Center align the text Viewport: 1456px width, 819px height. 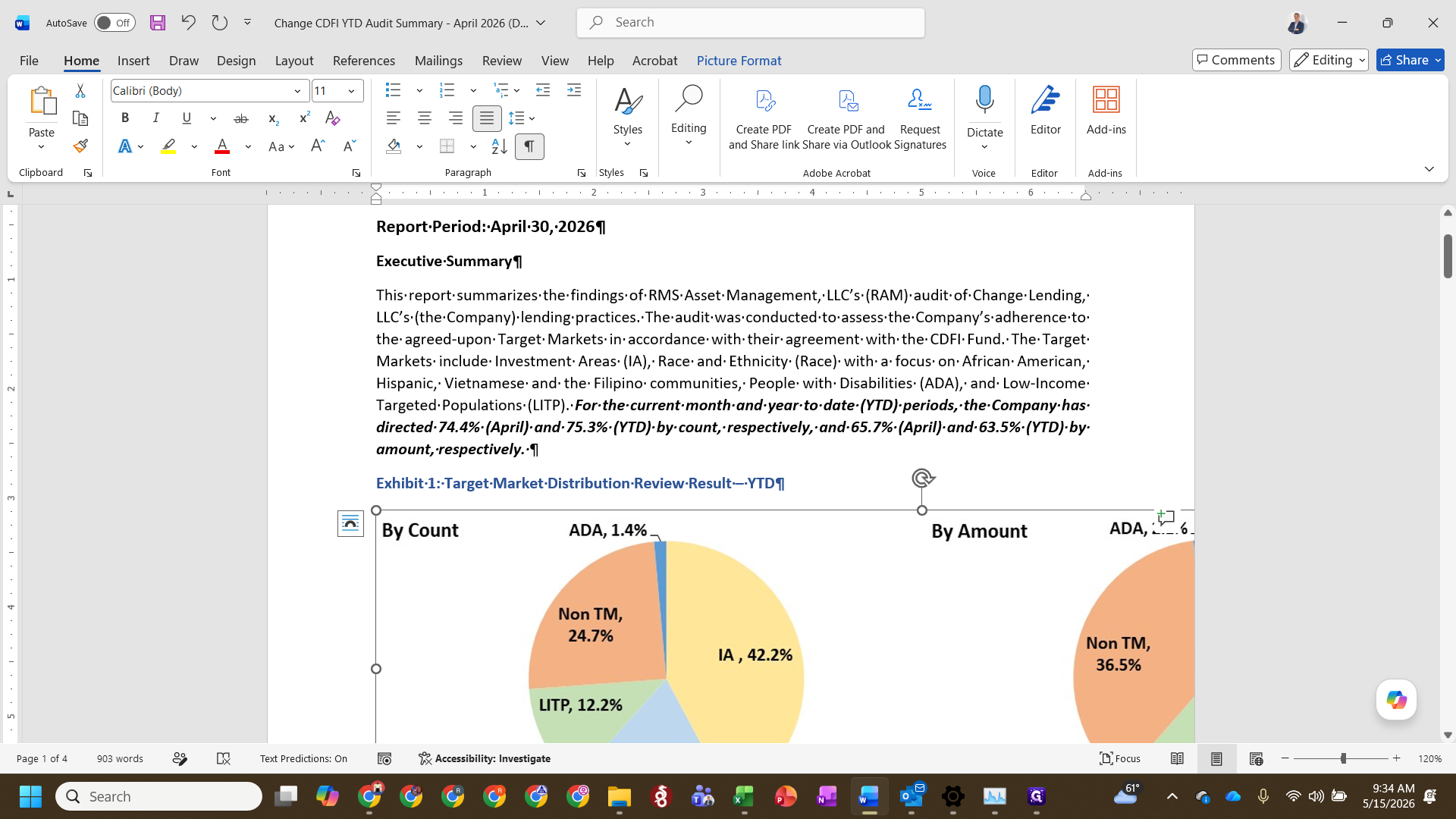(425, 118)
